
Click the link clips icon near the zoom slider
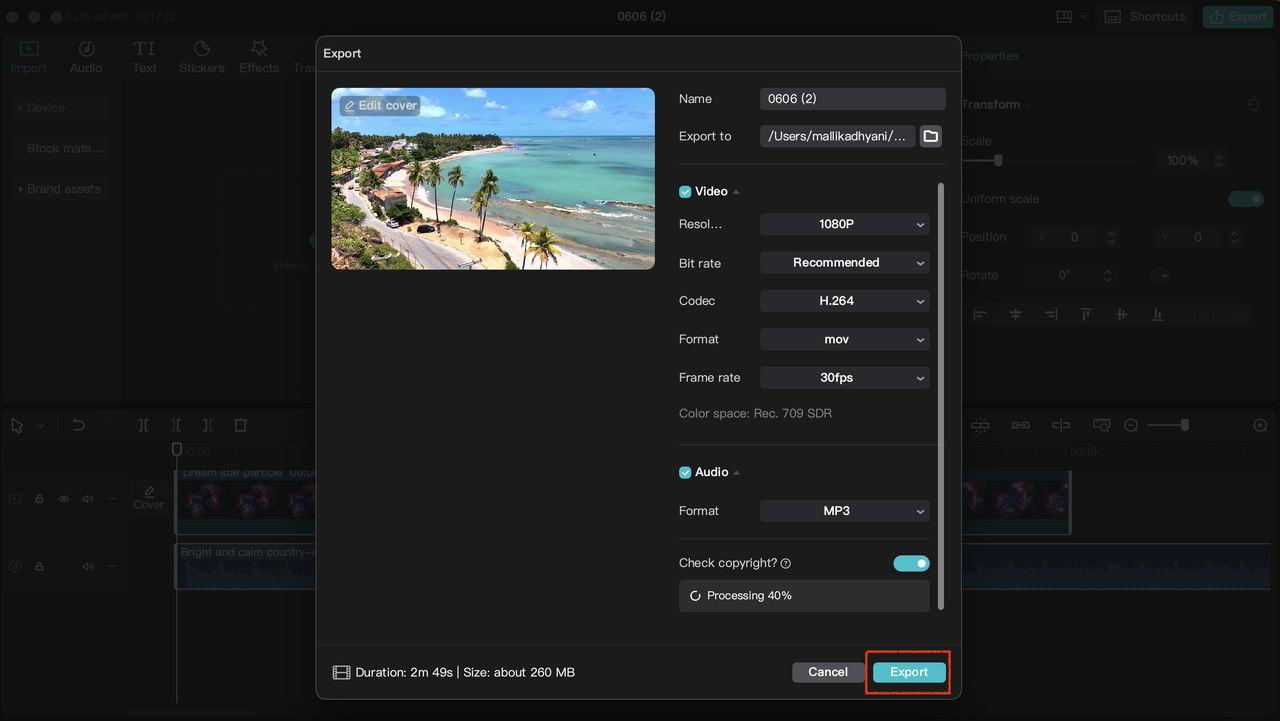click(x=1020, y=425)
